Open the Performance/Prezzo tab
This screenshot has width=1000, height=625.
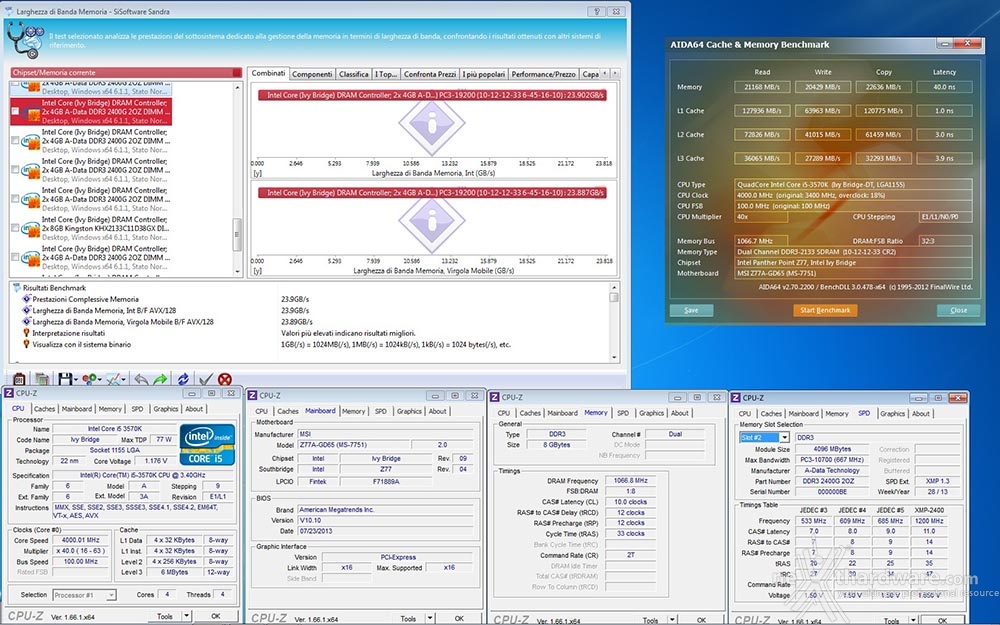click(x=543, y=74)
